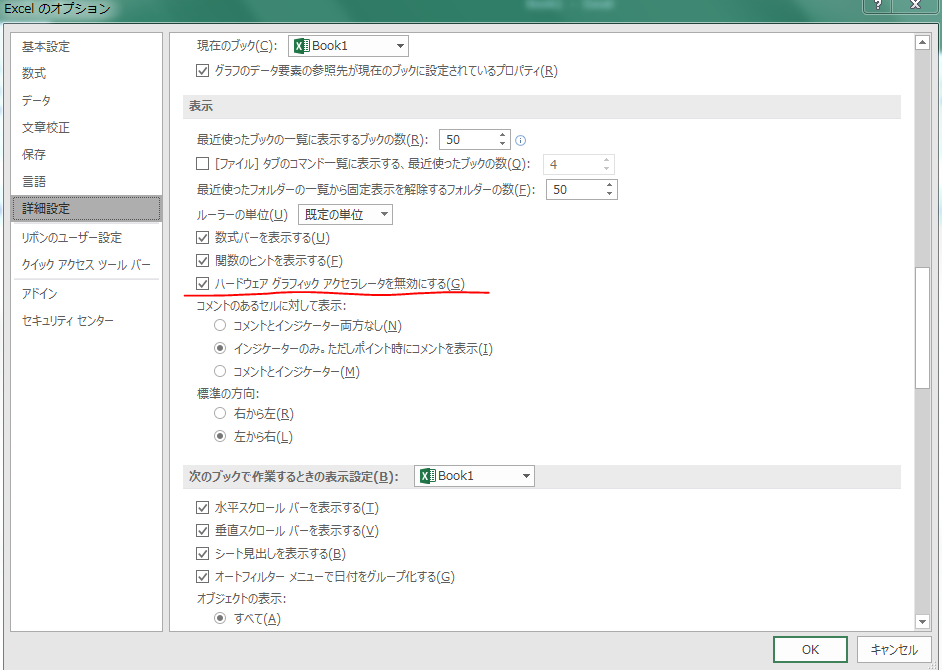Image resolution: width=942 pixels, height=670 pixels.
Task: Select 左から右 direction radio
Action: click(x=220, y=436)
